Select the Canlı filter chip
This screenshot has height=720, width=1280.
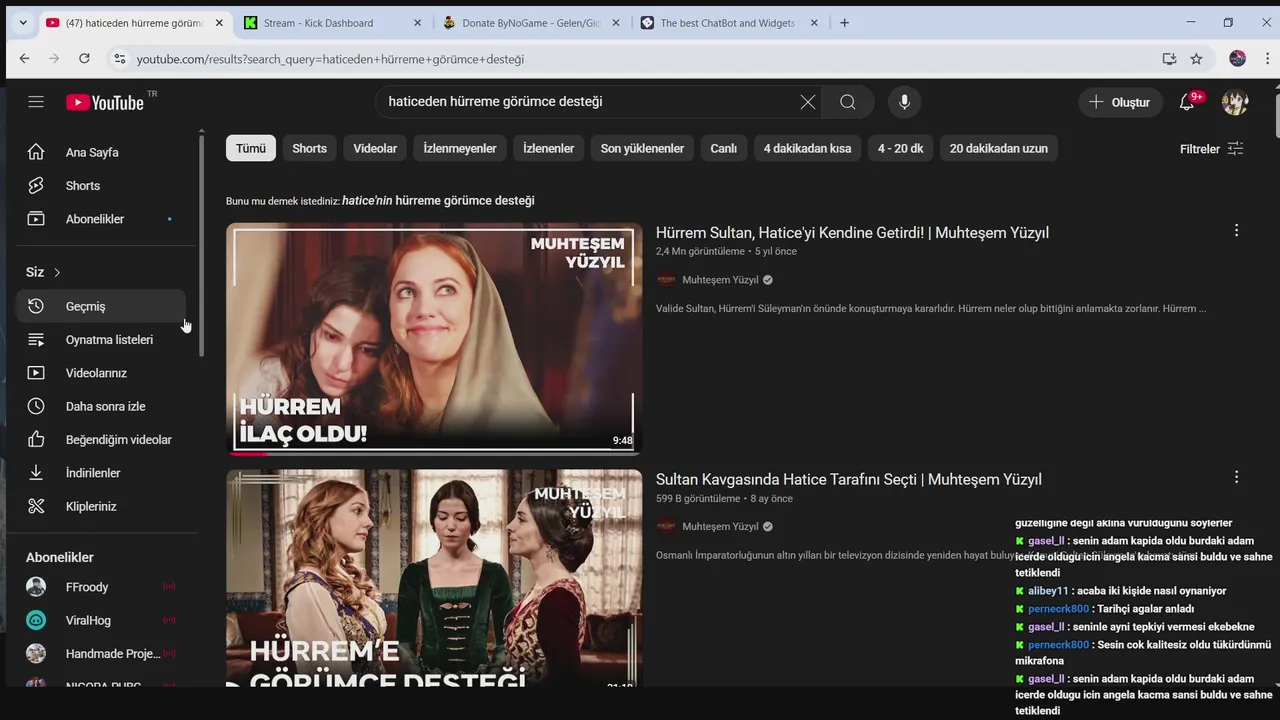pyautogui.click(x=724, y=148)
